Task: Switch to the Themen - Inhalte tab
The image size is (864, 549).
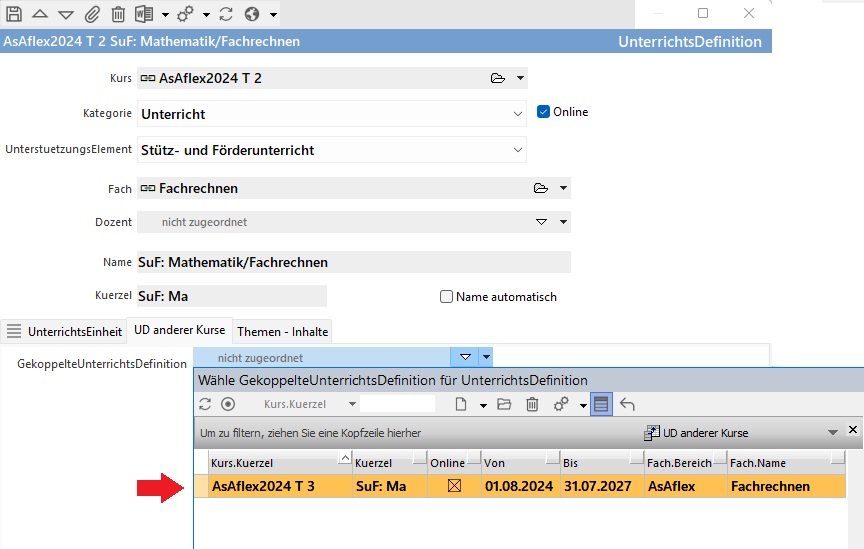Action: click(282, 332)
